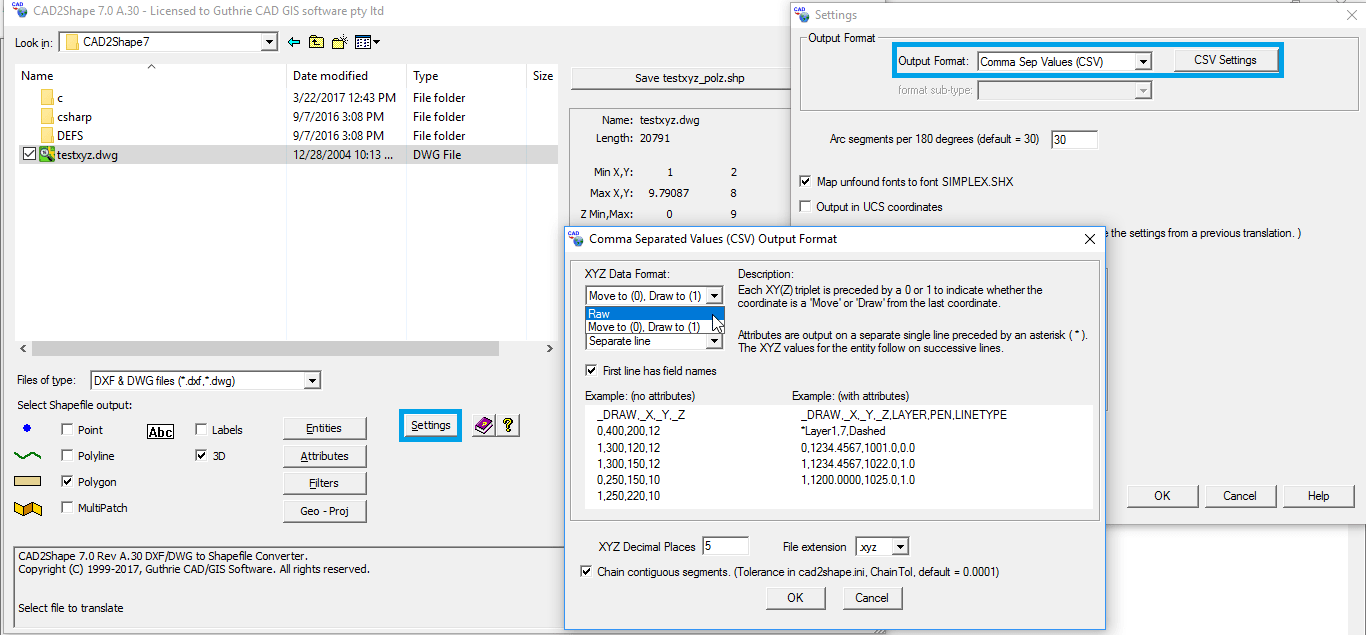Open the Attributes options button

pyautogui.click(x=324, y=456)
